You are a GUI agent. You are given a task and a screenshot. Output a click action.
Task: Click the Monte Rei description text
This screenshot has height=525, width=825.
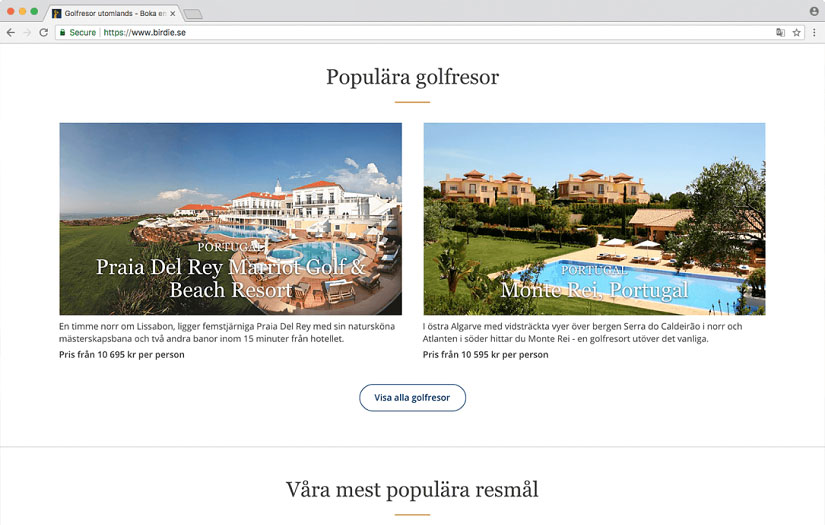pyautogui.click(x=582, y=332)
